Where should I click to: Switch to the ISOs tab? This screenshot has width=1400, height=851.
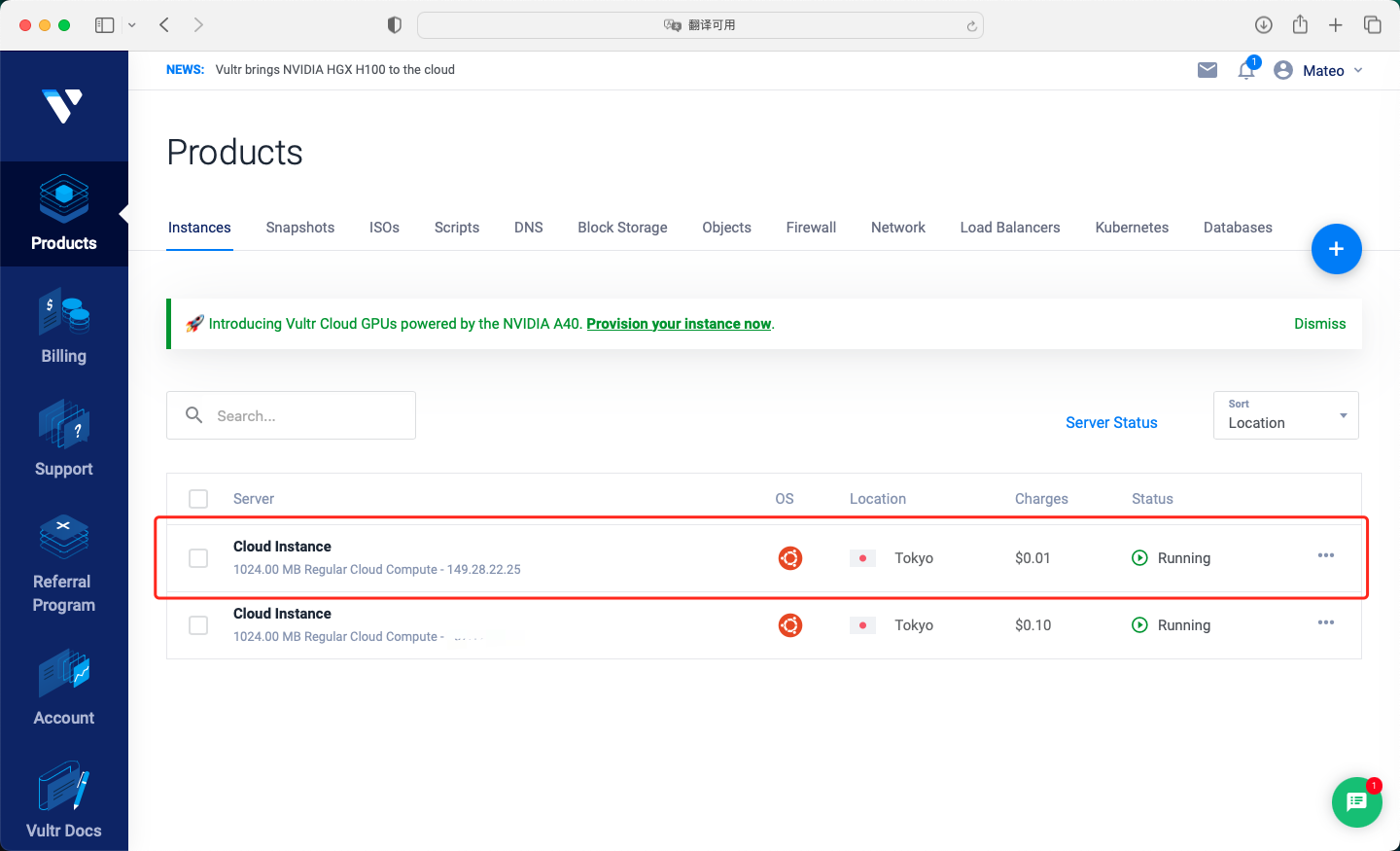point(384,228)
